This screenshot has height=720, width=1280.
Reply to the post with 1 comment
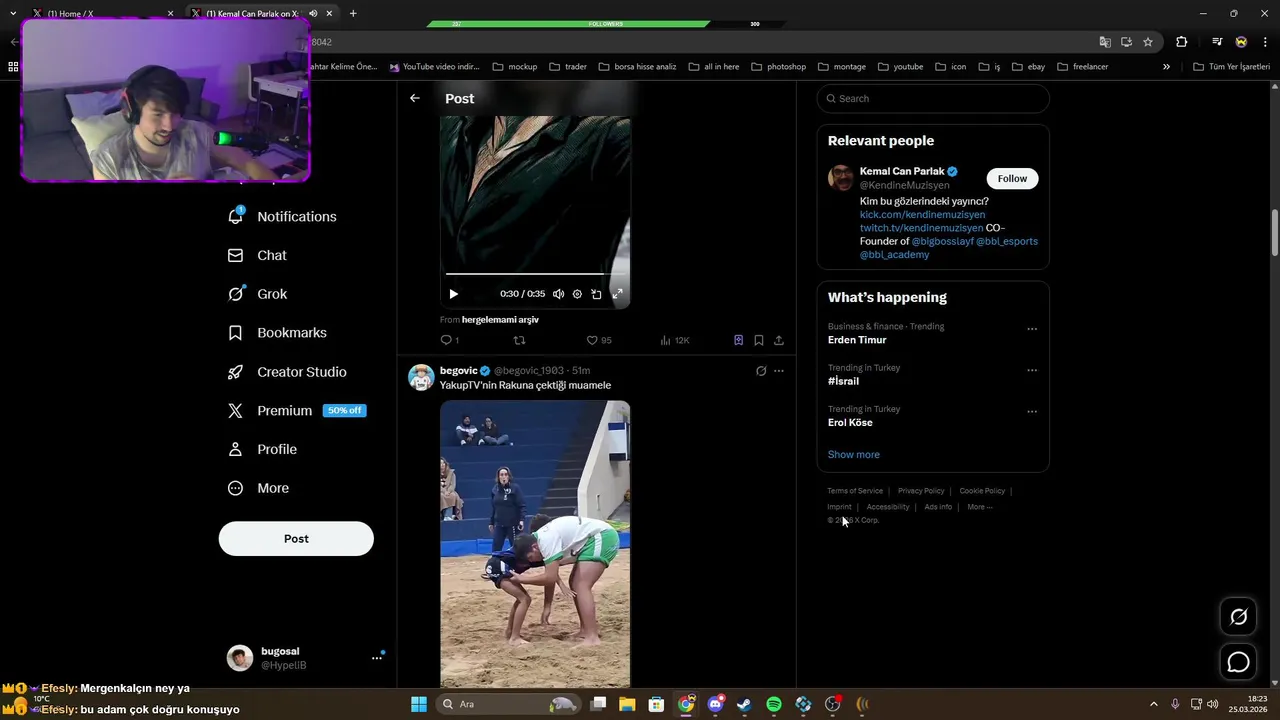tap(450, 340)
